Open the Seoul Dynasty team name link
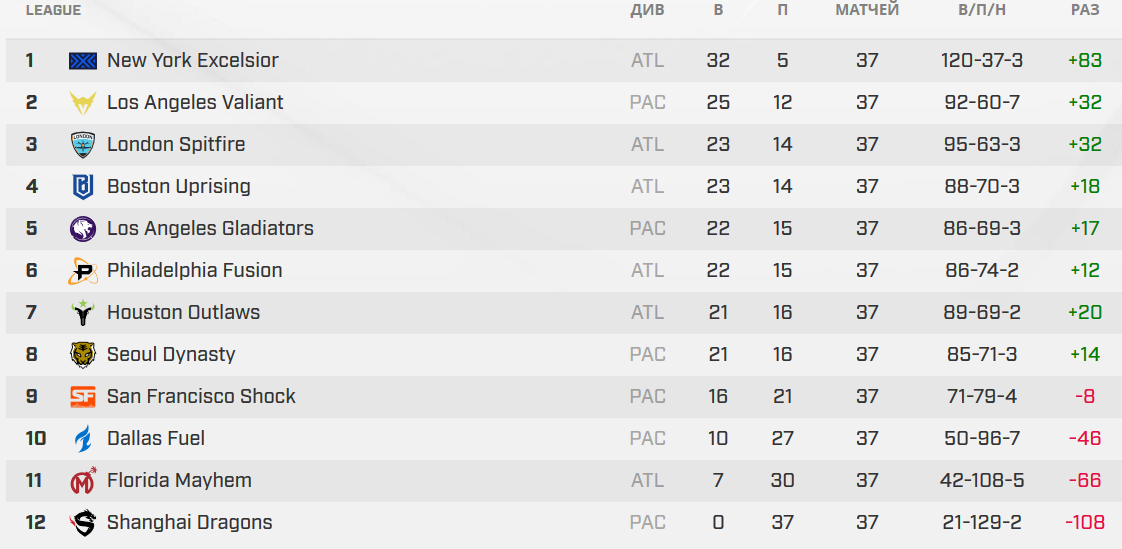1122x549 pixels. click(x=171, y=355)
